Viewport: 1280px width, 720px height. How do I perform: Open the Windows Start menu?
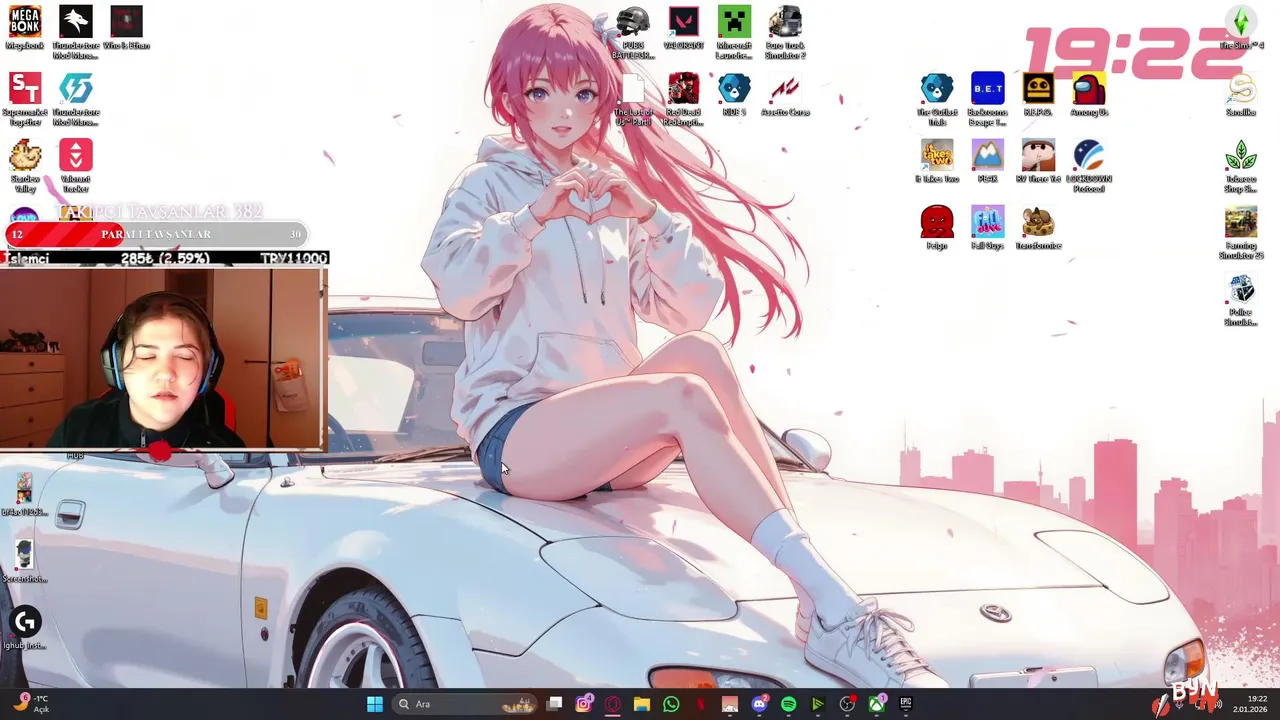click(374, 704)
